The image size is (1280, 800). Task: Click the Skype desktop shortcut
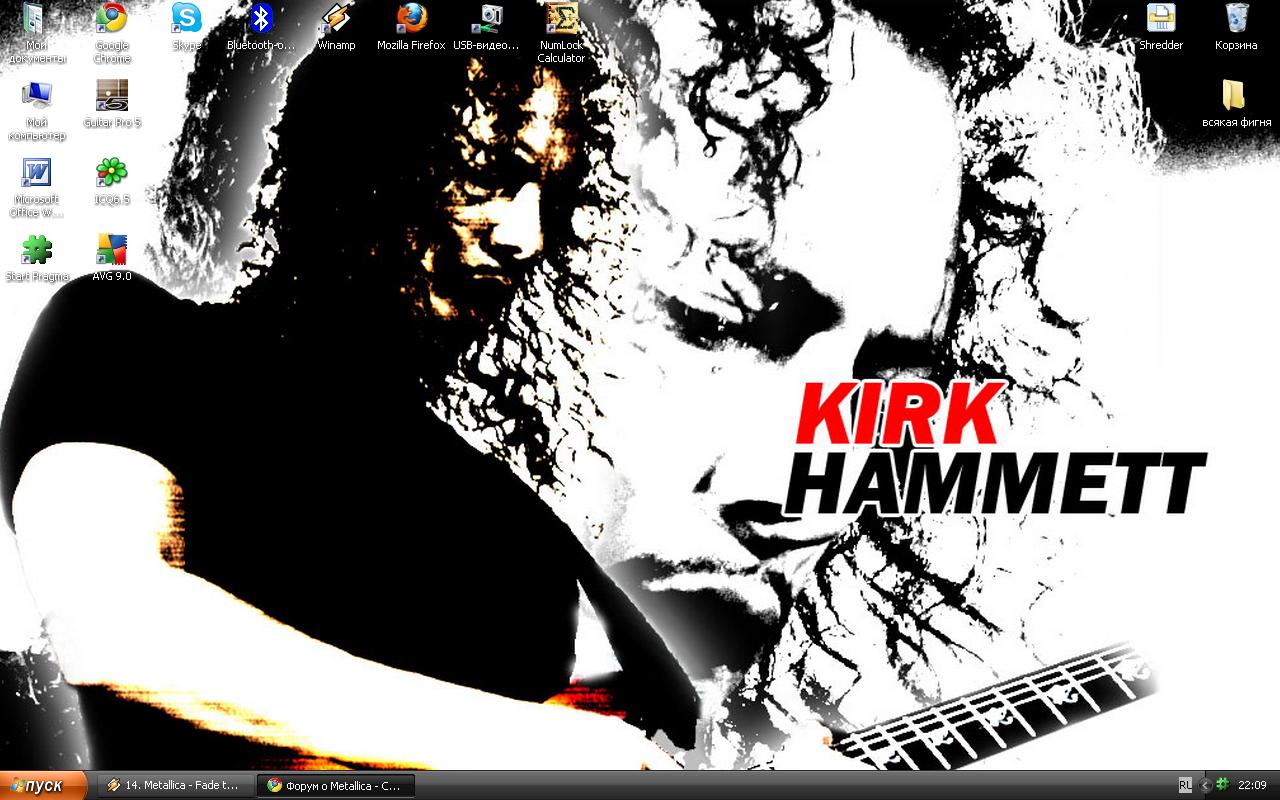(186, 19)
